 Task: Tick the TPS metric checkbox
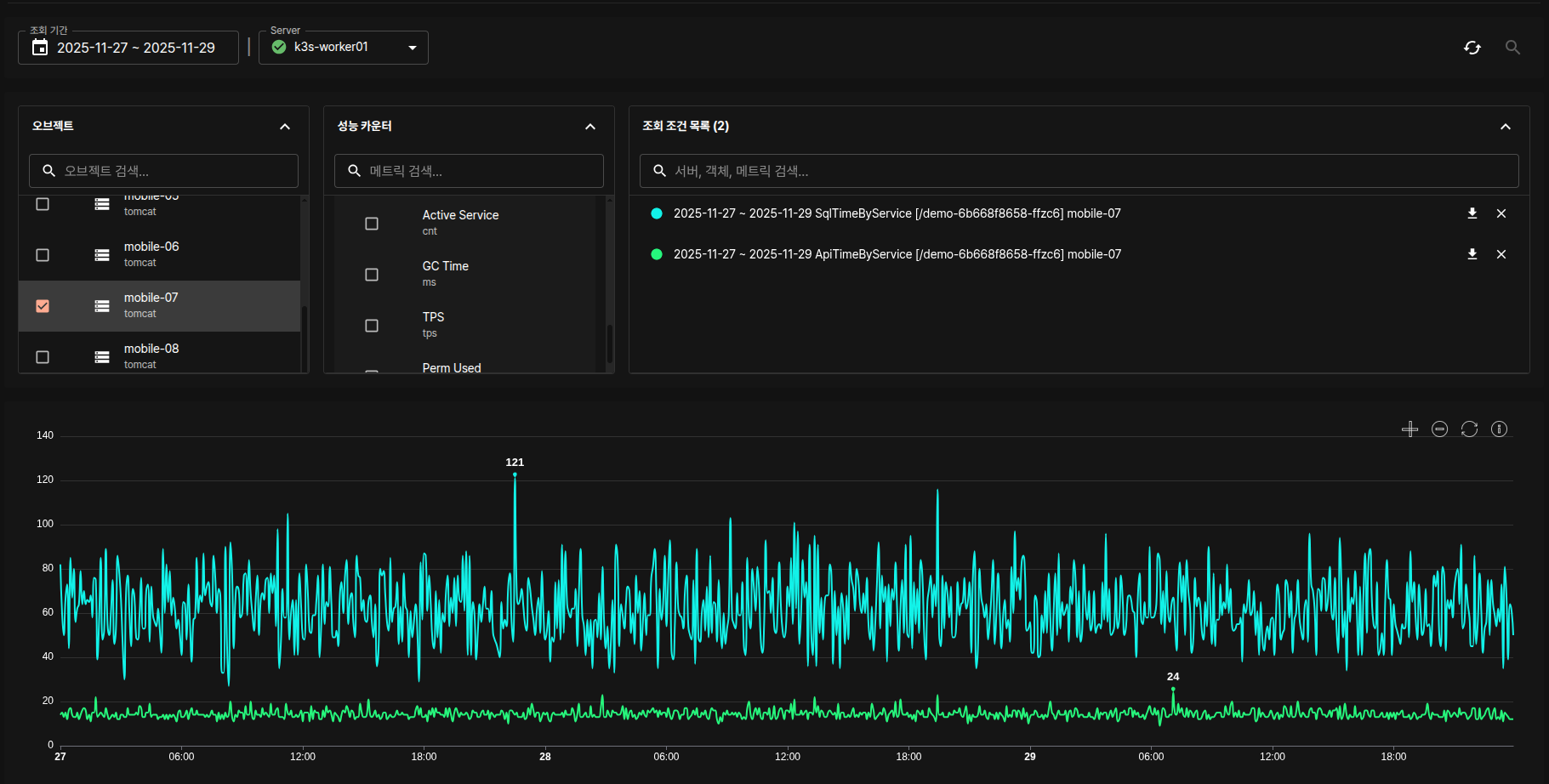[x=372, y=326]
